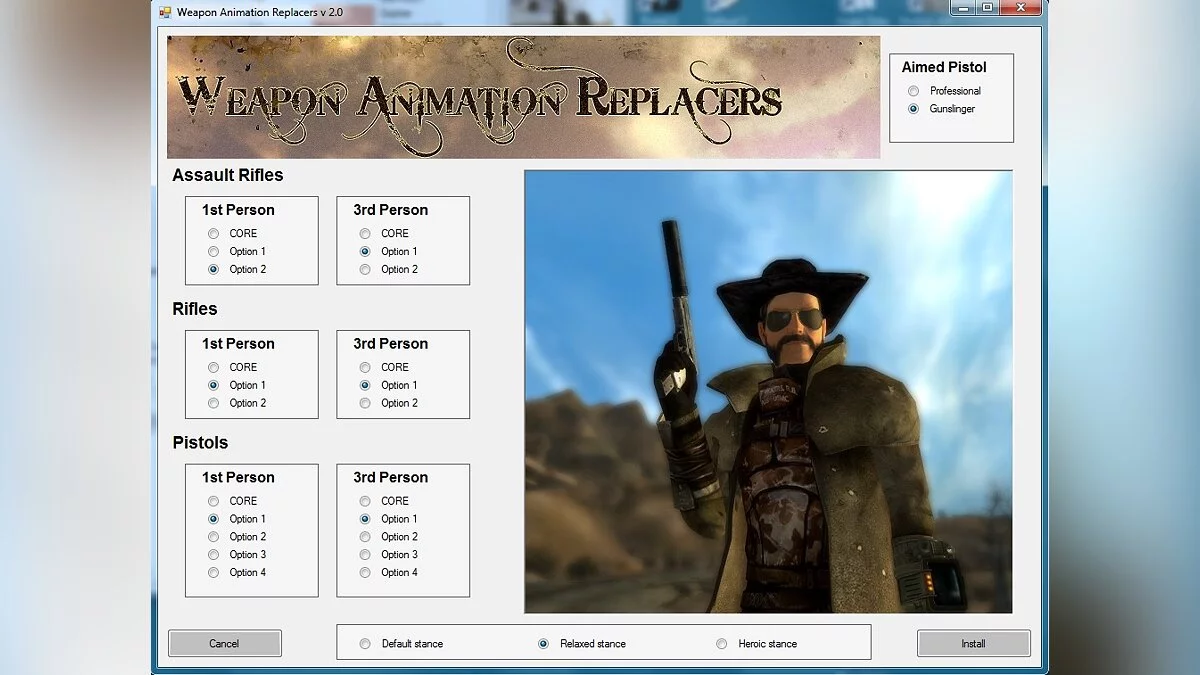Screen dimensions: 1200x675
Task: Click the app icon in the title bar
Action: tap(165, 12)
